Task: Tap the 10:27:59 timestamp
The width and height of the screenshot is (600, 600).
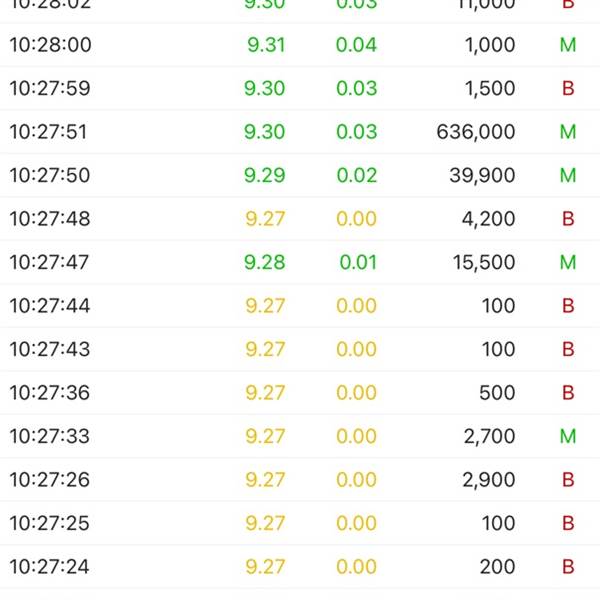Action: click(50, 88)
